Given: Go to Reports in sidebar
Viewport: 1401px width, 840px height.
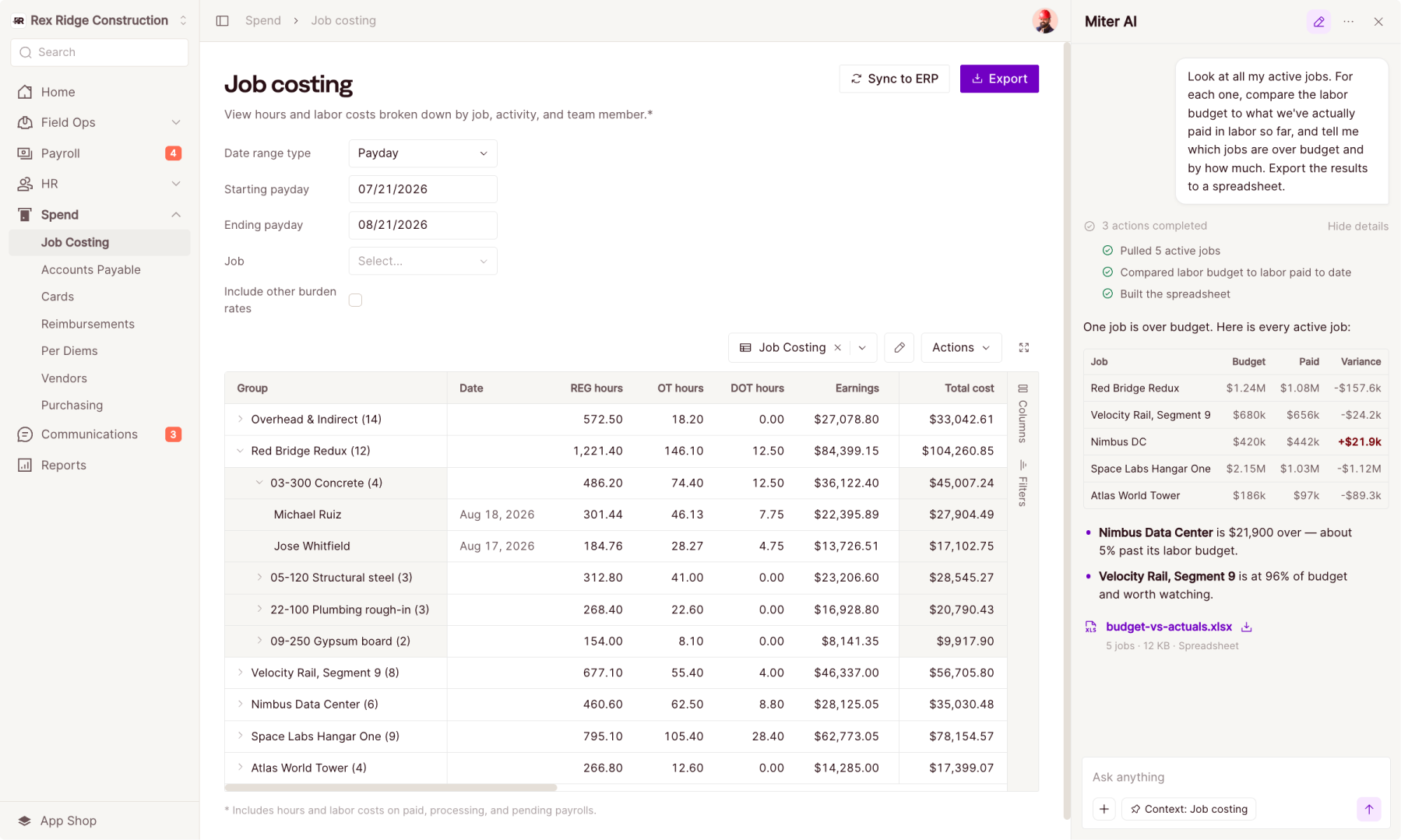Looking at the screenshot, I should point(64,465).
